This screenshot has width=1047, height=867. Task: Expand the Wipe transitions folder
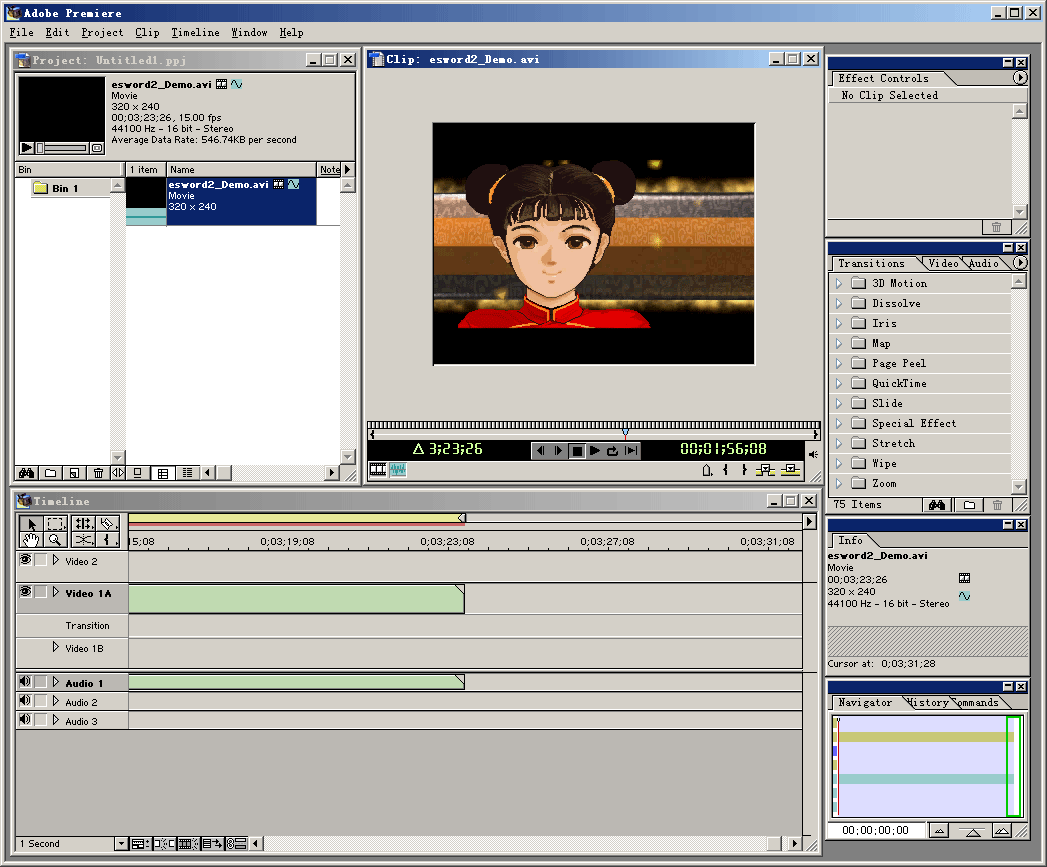(839, 464)
